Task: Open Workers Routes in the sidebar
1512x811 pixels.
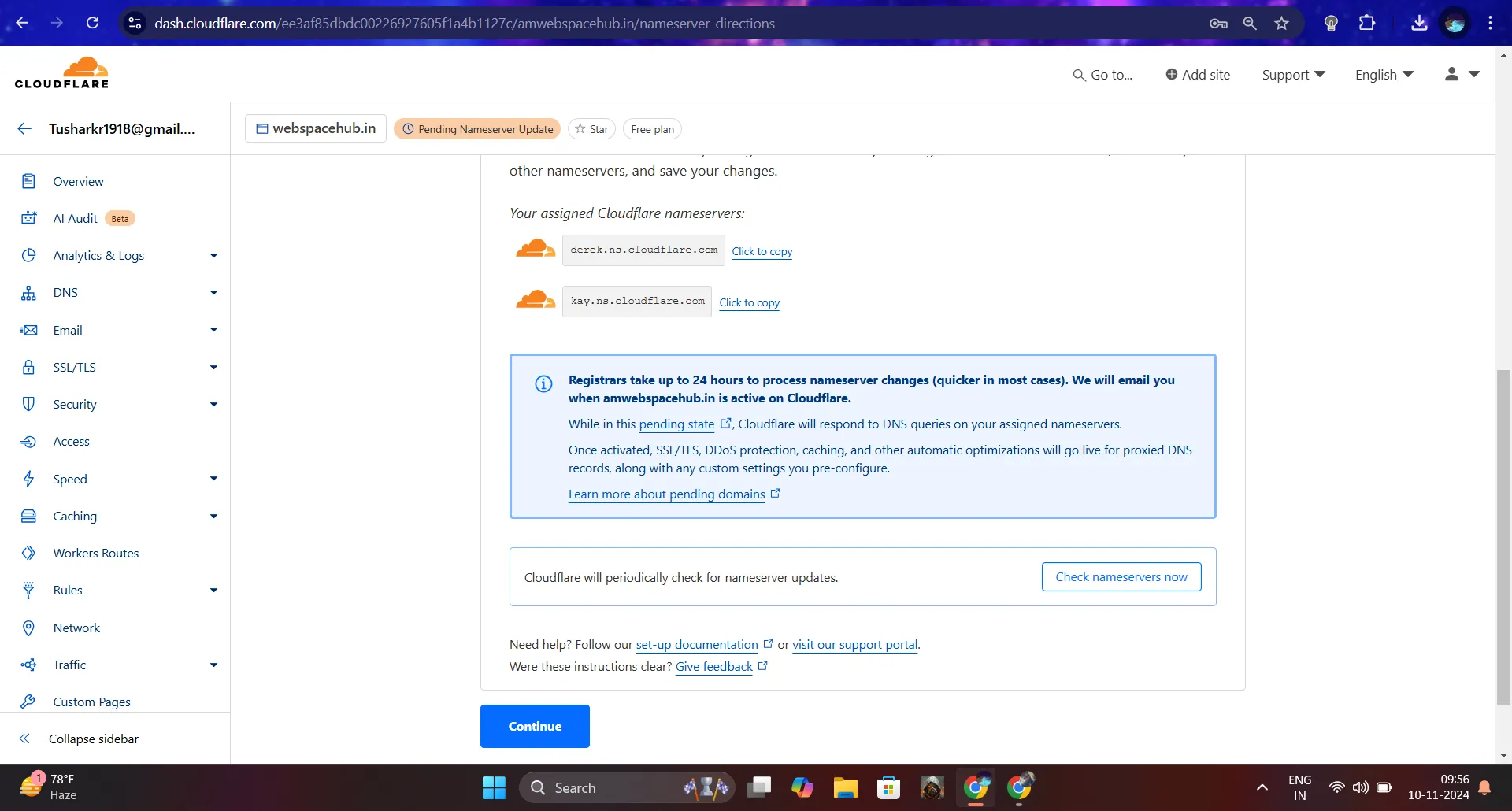Action: [95, 553]
